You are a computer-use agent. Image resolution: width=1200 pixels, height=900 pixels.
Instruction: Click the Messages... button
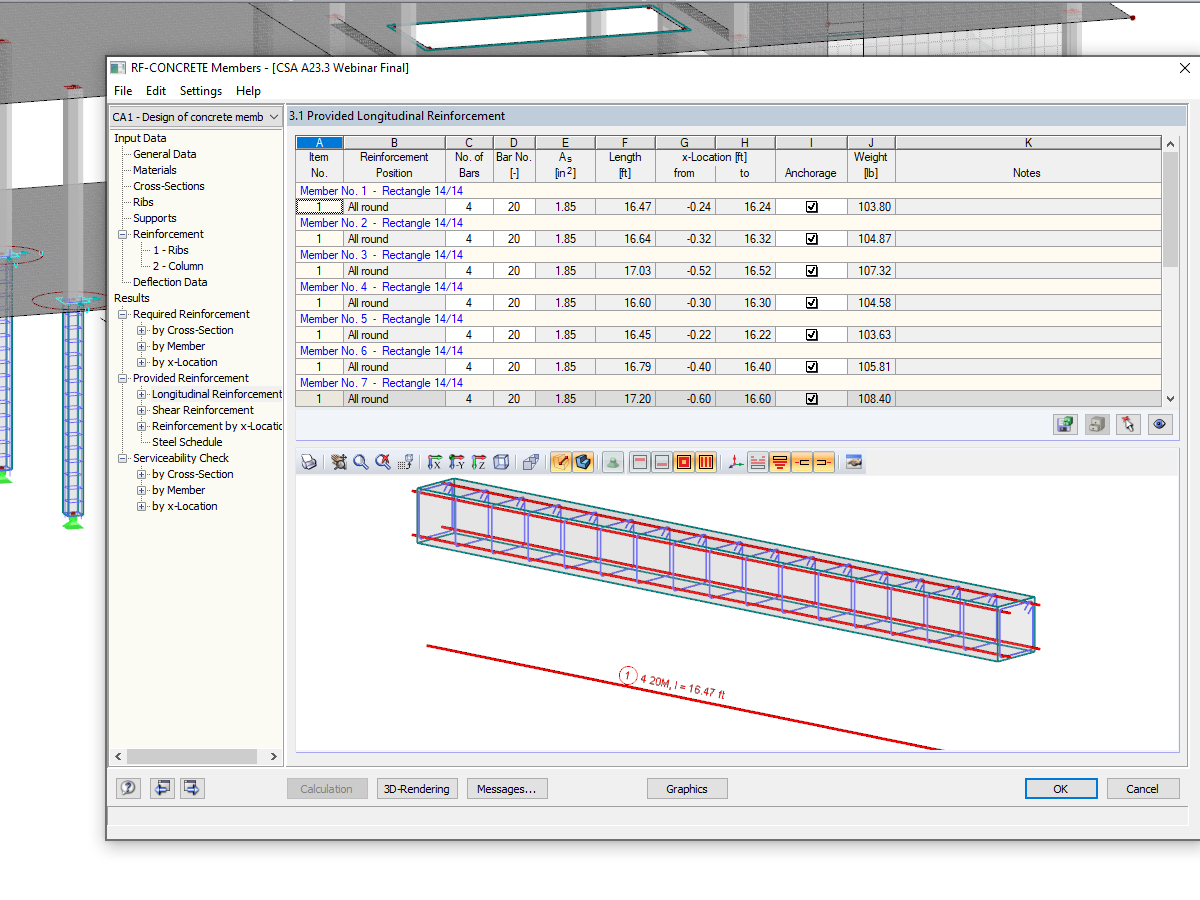[x=506, y=789]
